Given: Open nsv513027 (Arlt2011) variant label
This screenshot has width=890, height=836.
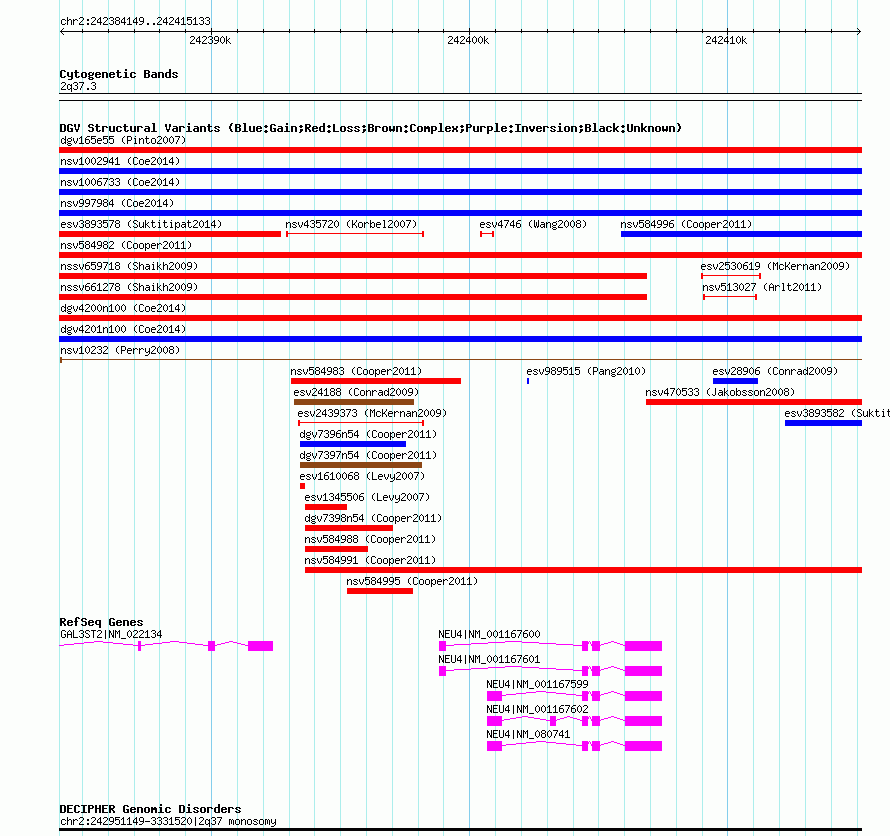Looking at the screenshot, I should click(762, 287).
